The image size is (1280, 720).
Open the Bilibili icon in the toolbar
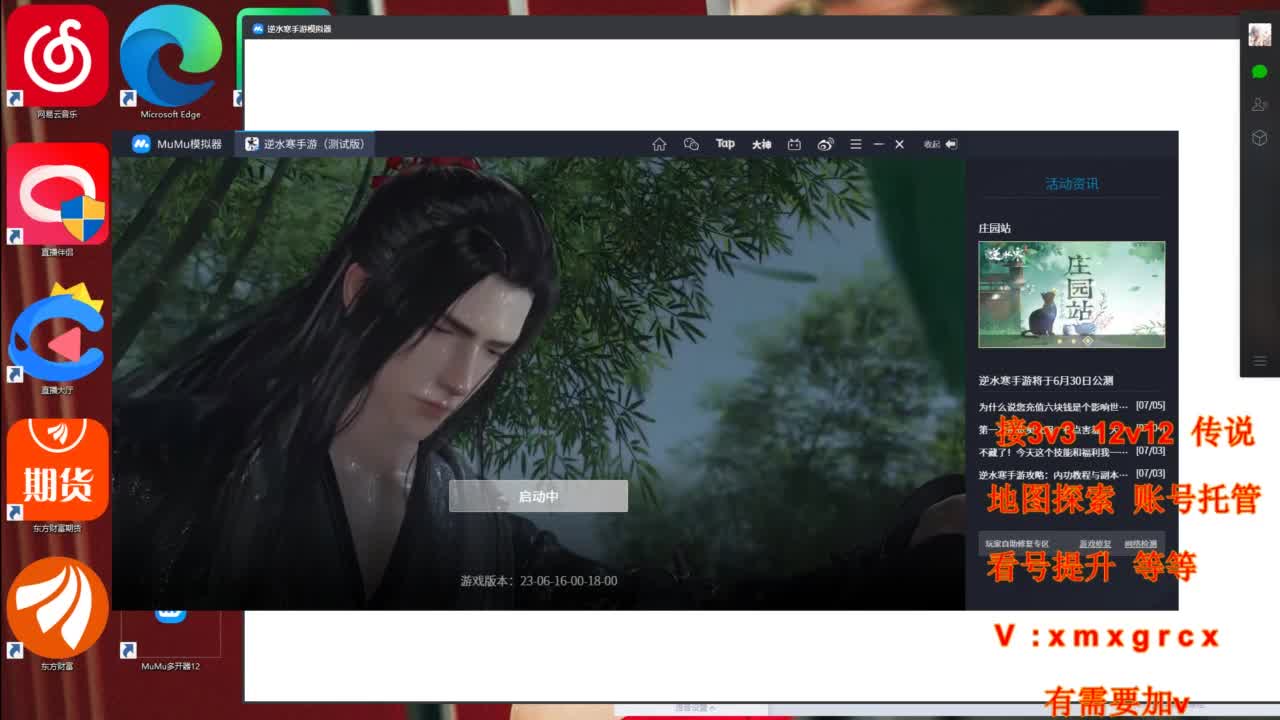coord(794,144)
